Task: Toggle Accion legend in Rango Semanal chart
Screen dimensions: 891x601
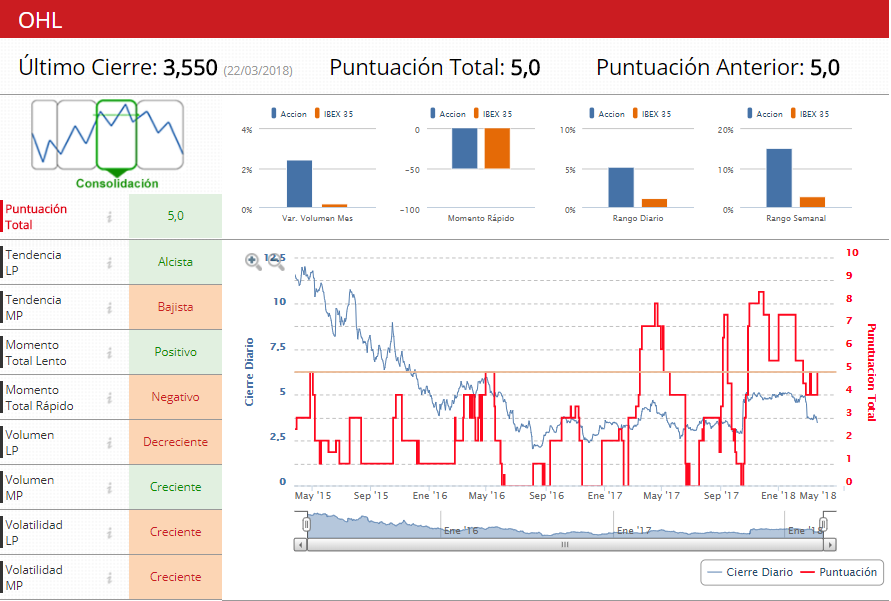Action: tap(765, 114)
